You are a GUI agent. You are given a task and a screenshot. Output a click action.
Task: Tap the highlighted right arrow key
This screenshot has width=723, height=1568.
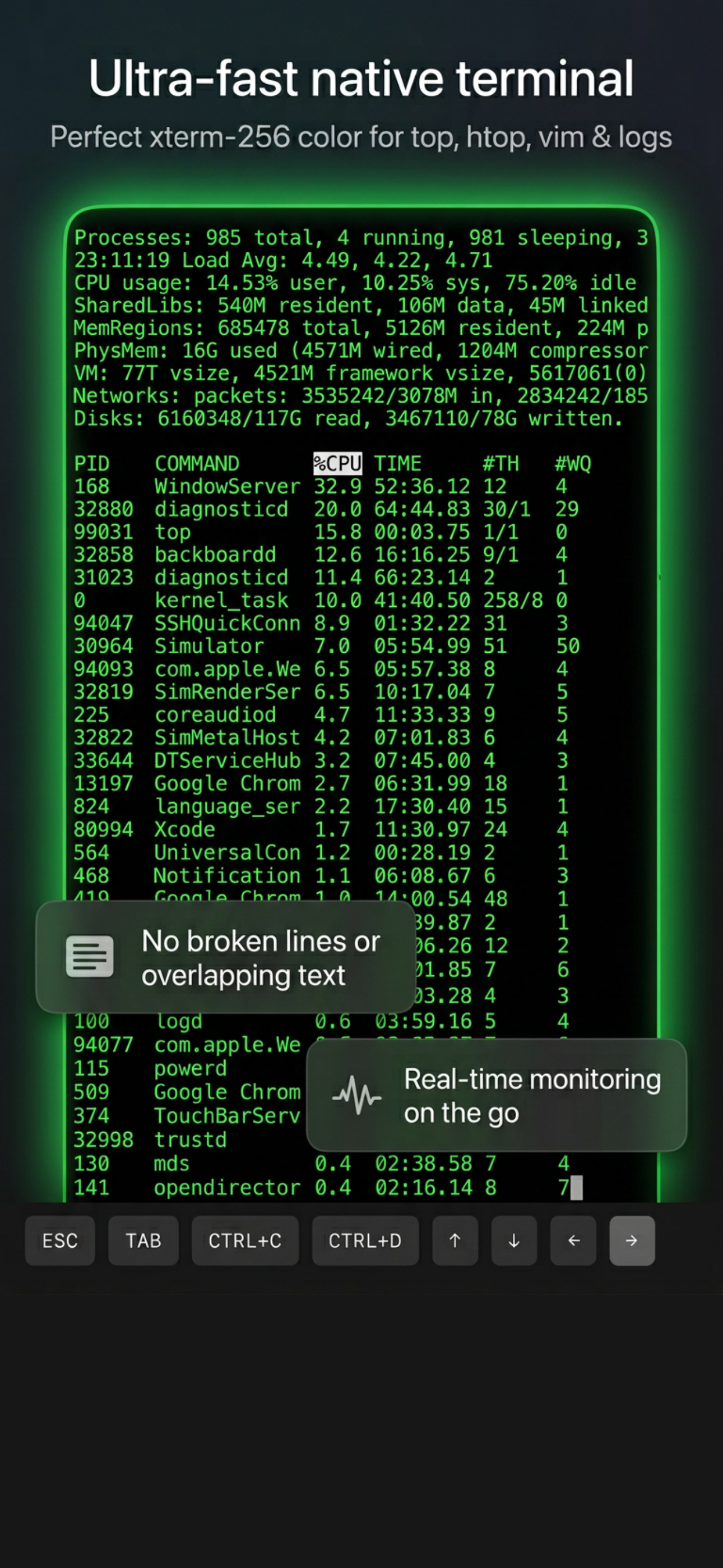tap(632, 1240)
